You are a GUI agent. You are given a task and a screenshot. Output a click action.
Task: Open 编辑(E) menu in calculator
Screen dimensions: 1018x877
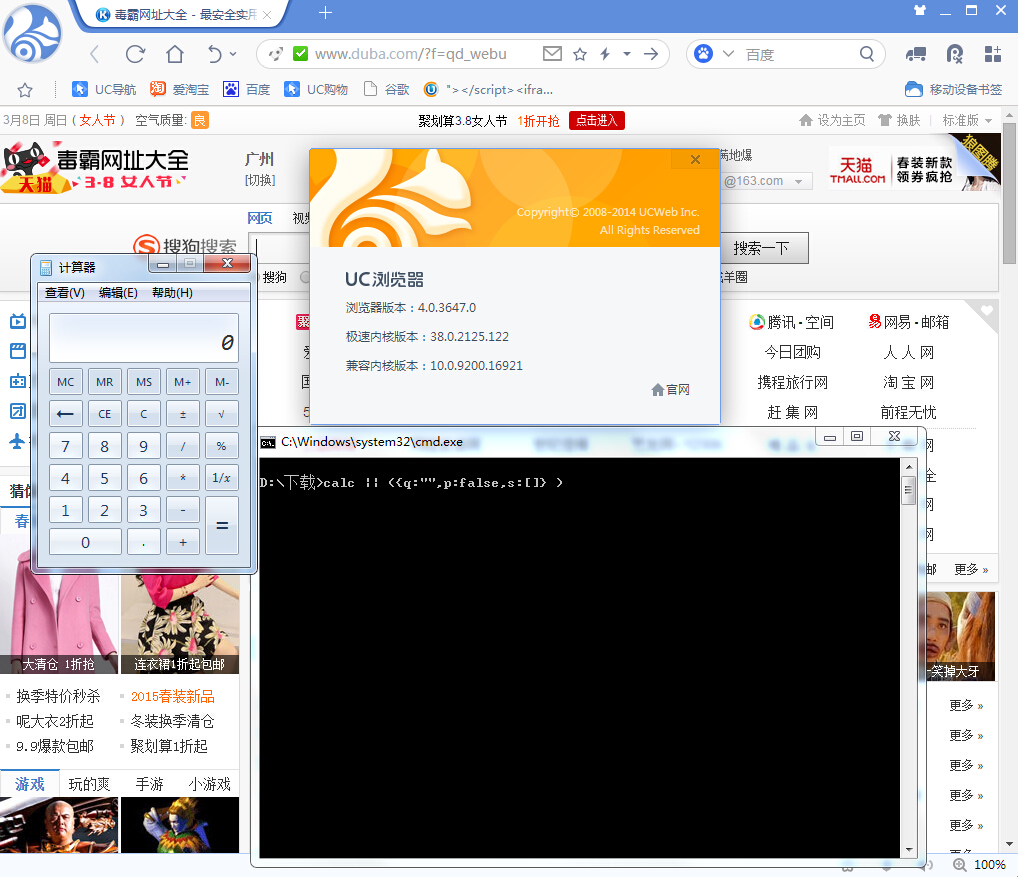118,293
